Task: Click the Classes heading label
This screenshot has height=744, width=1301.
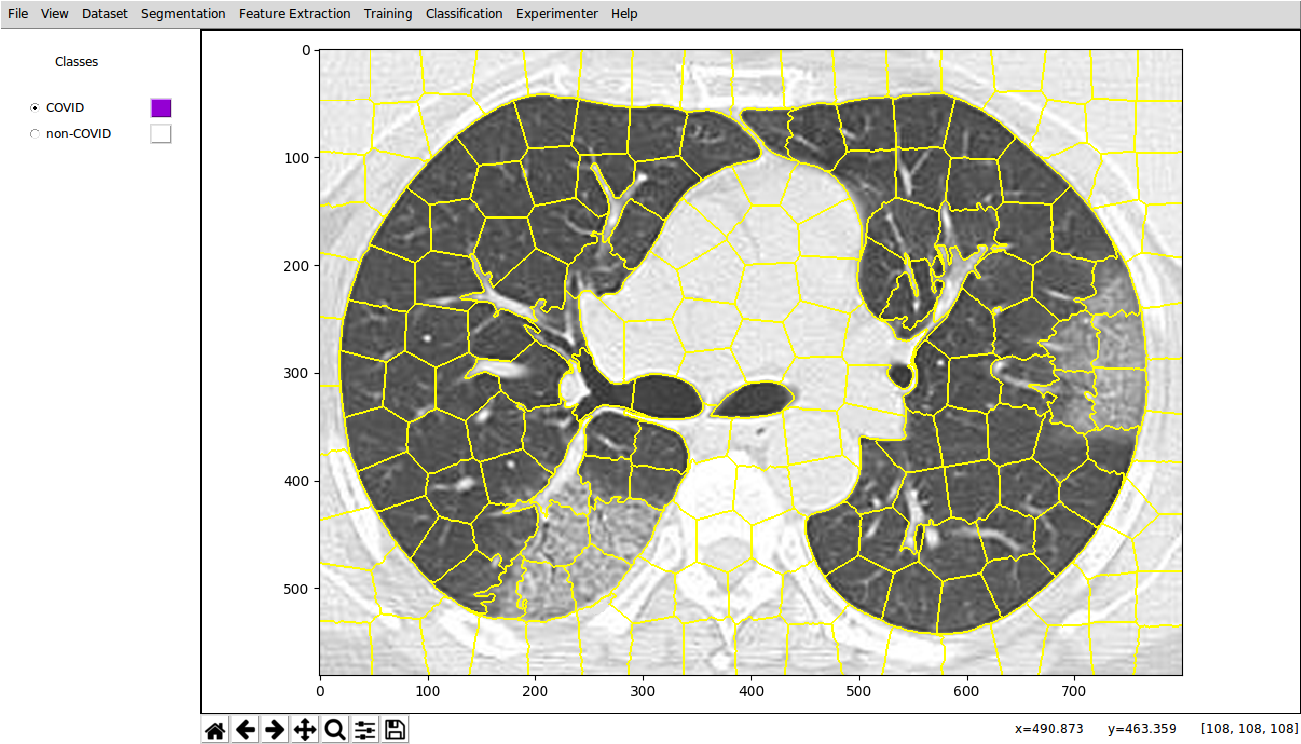Action: (x=77, y=62)
